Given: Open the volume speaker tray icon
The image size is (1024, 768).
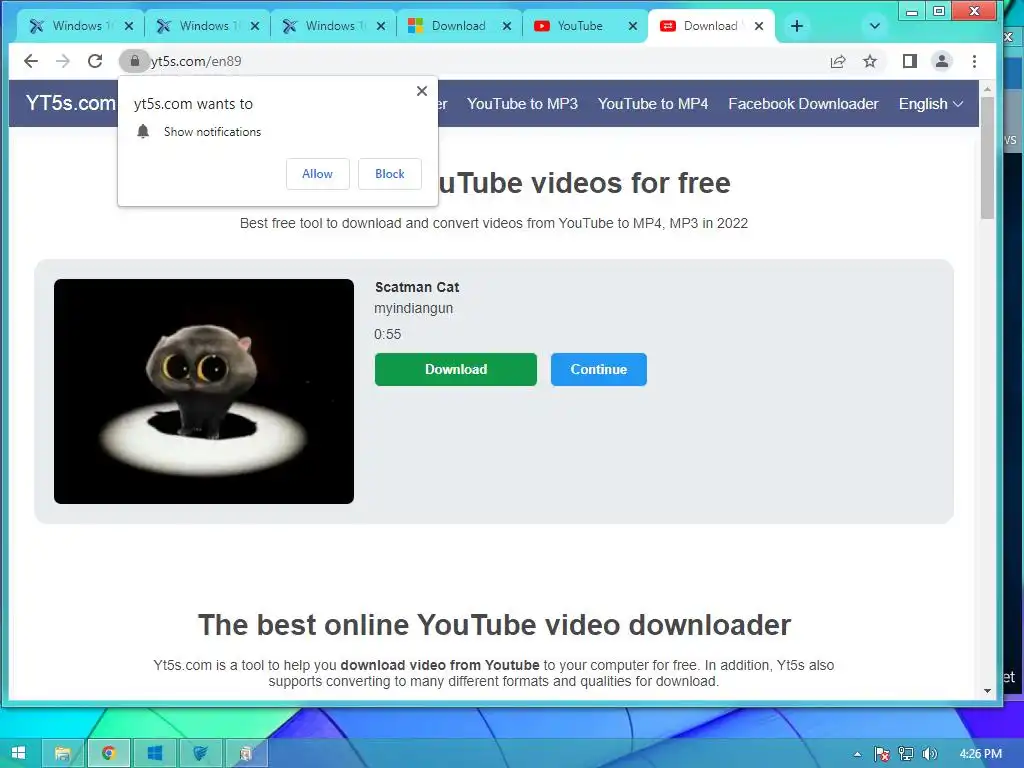Looking at the screenshot, I should click(930, 754).
